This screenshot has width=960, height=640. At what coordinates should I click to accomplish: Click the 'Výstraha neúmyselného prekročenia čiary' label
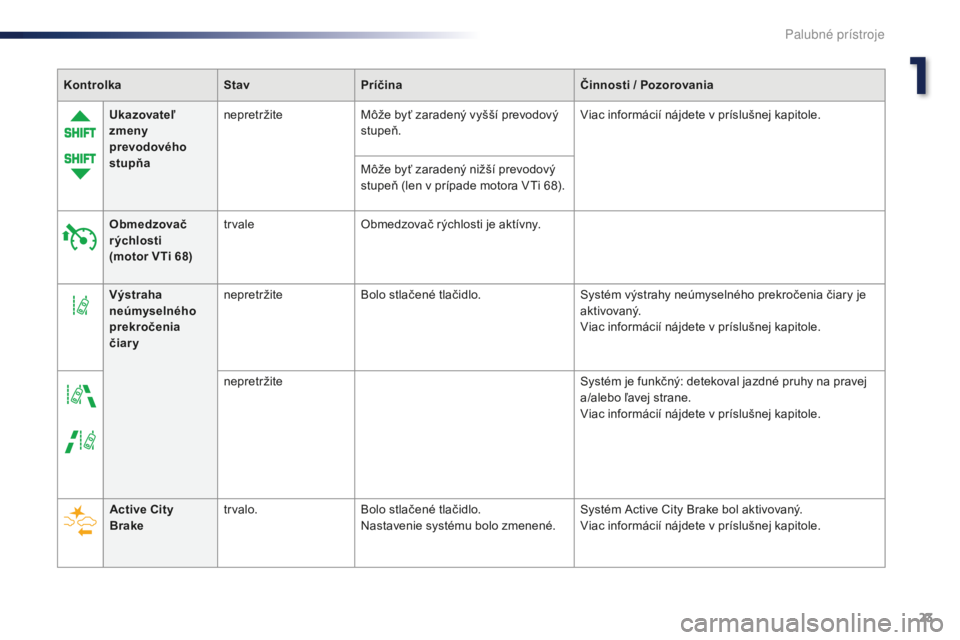pyautogui.click(x=152, y=319)
